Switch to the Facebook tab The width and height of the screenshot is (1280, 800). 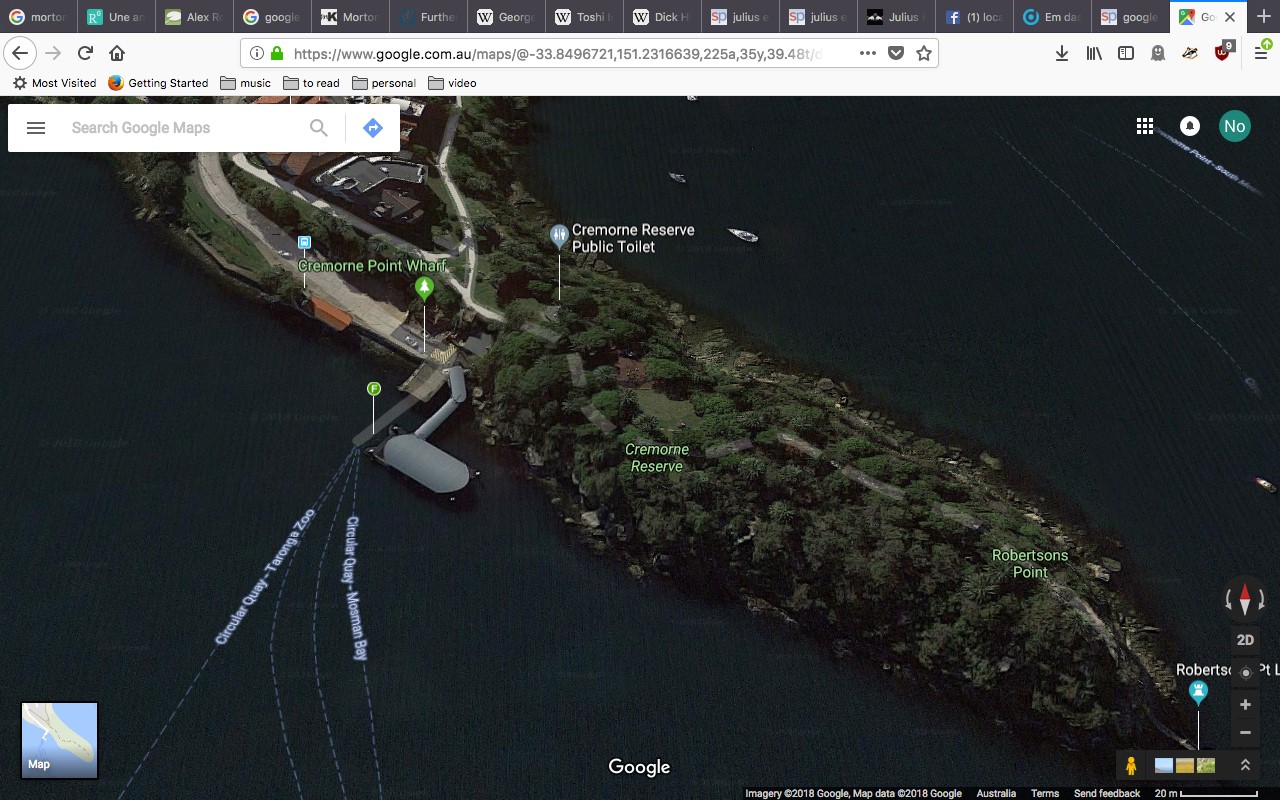tap(976, 17)
